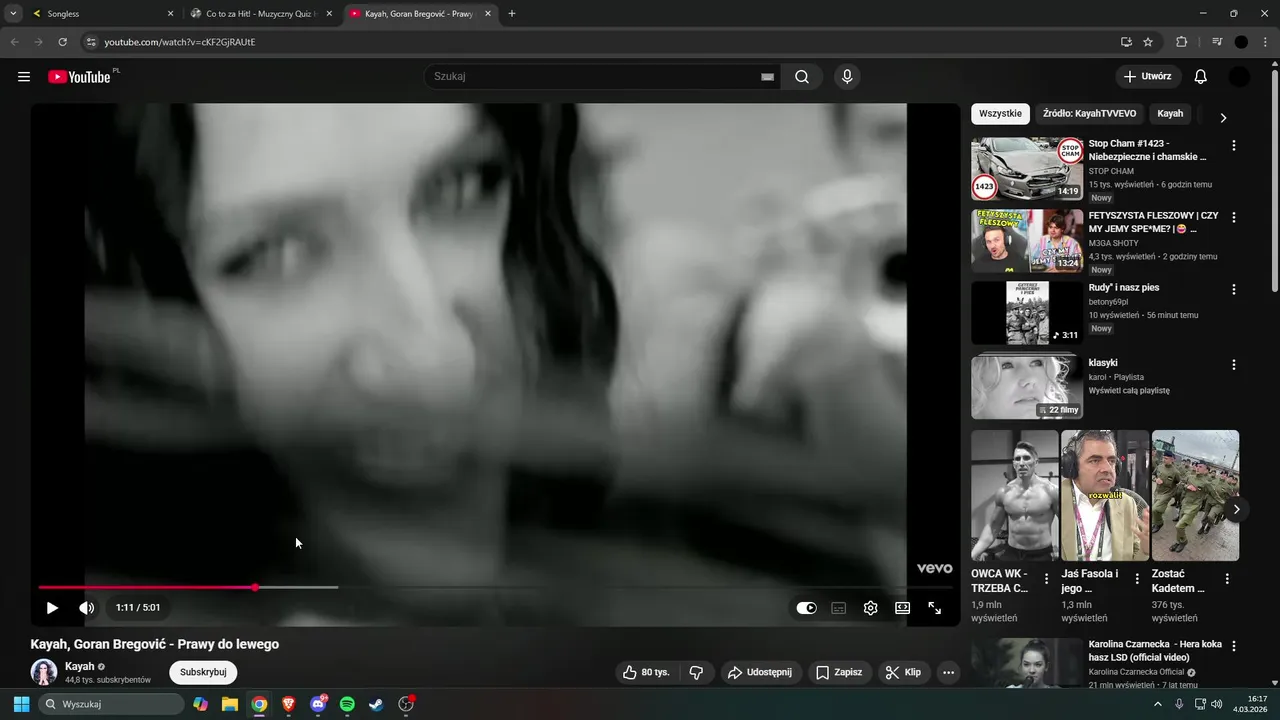The height and width of the screenshot is (720, 1280).
Task: Open the YouTube hamburger guide menu
Action: pos(24,77)
